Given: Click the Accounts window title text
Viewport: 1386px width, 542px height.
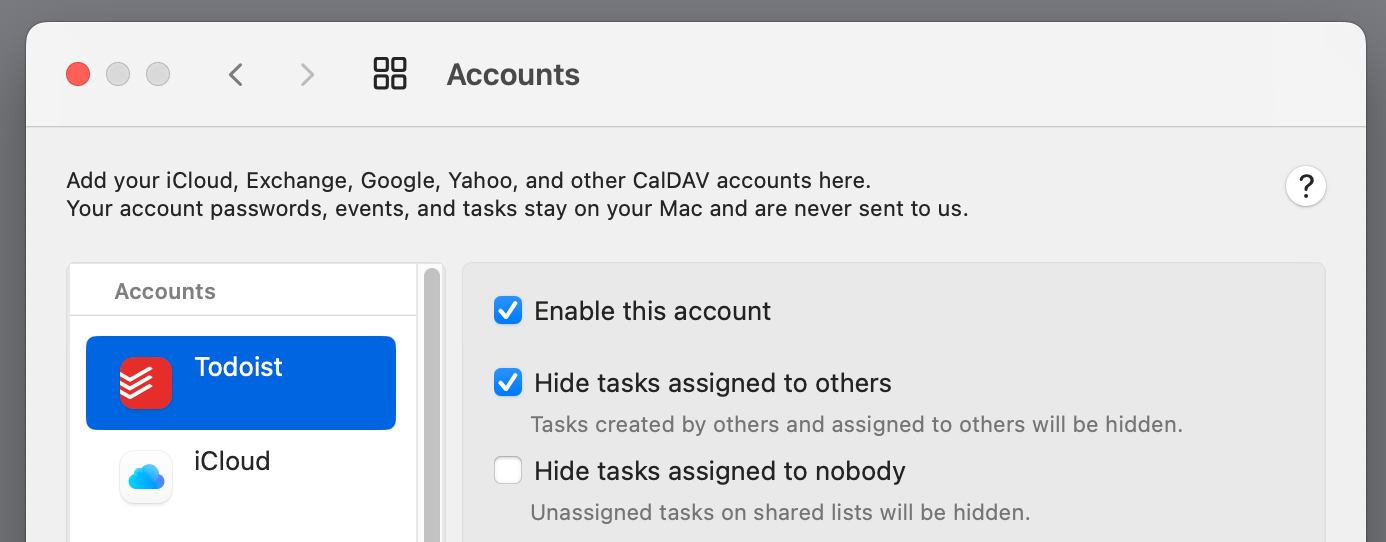Looking at the screenshot, I should point(513,75).
